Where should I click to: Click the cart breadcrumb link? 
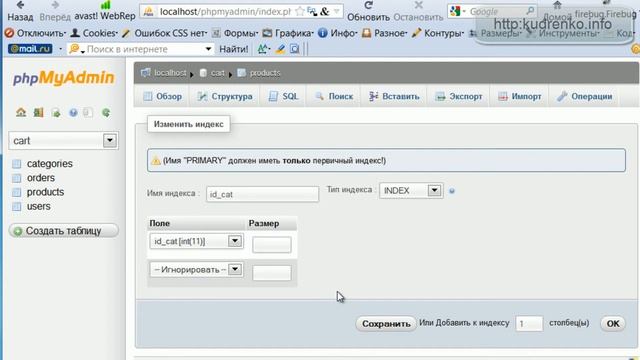point(218,73)
